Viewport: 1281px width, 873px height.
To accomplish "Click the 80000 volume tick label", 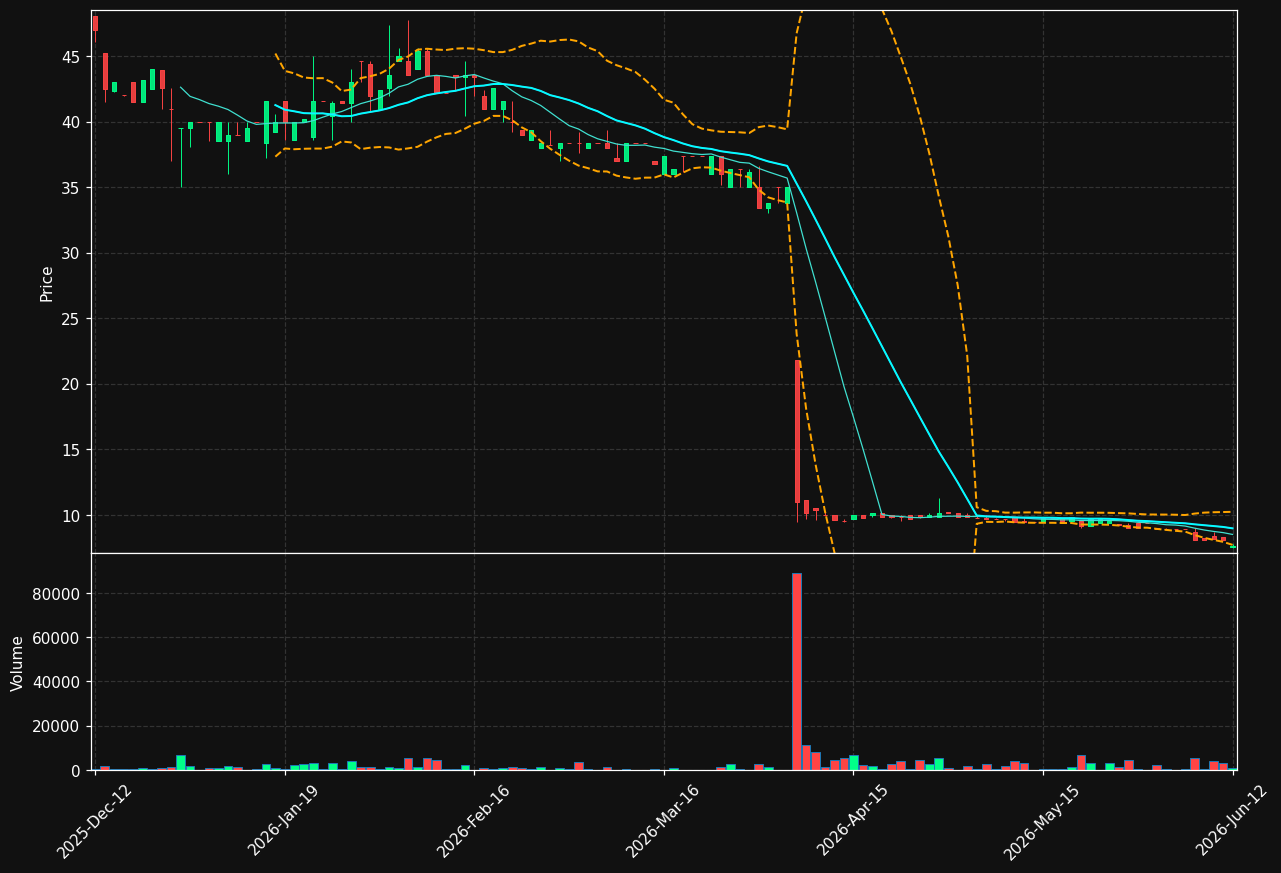I will [x=58, y=594].
